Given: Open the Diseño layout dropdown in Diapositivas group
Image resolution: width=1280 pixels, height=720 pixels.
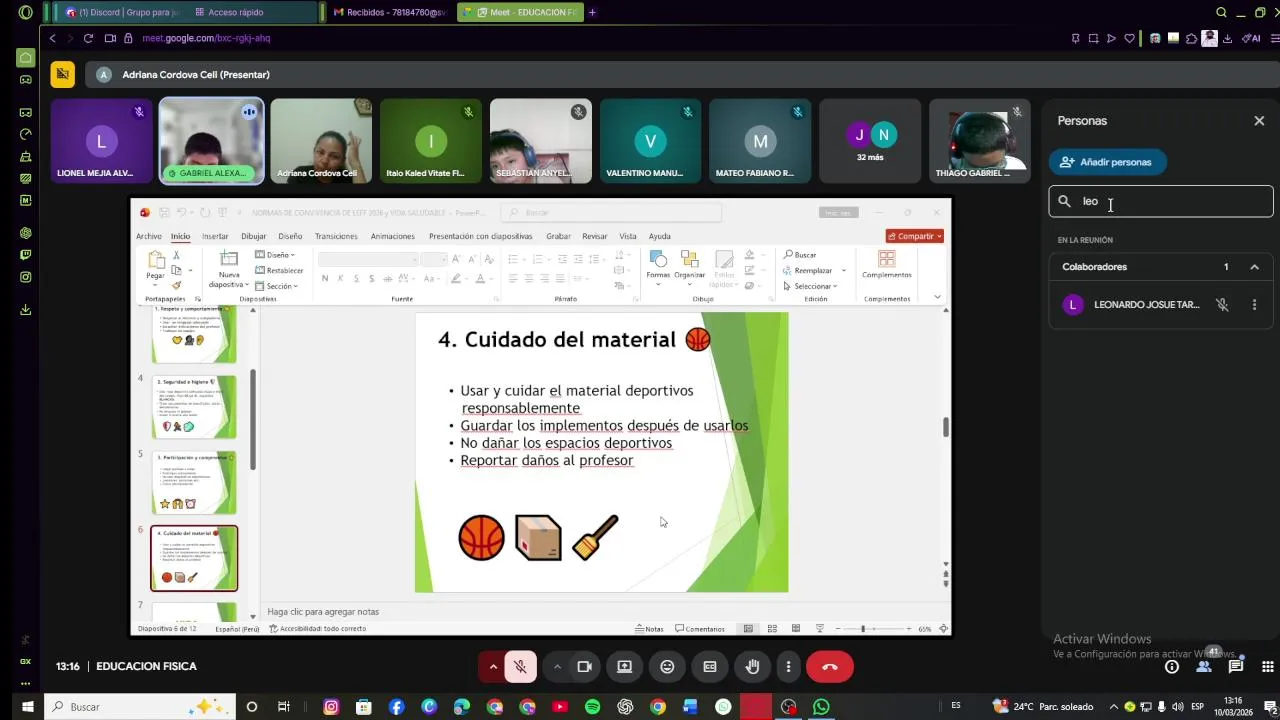Looking at the screenshot, I should [x=275, y=255].
